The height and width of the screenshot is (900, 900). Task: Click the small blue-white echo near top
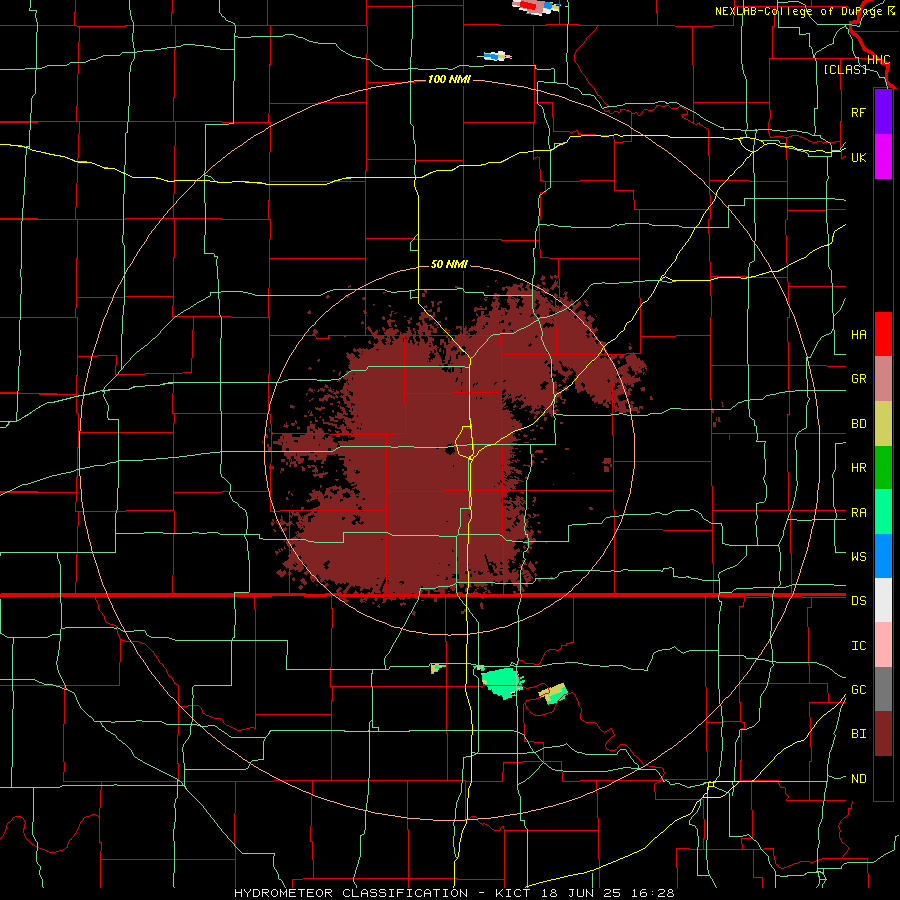tap(495, 56)
